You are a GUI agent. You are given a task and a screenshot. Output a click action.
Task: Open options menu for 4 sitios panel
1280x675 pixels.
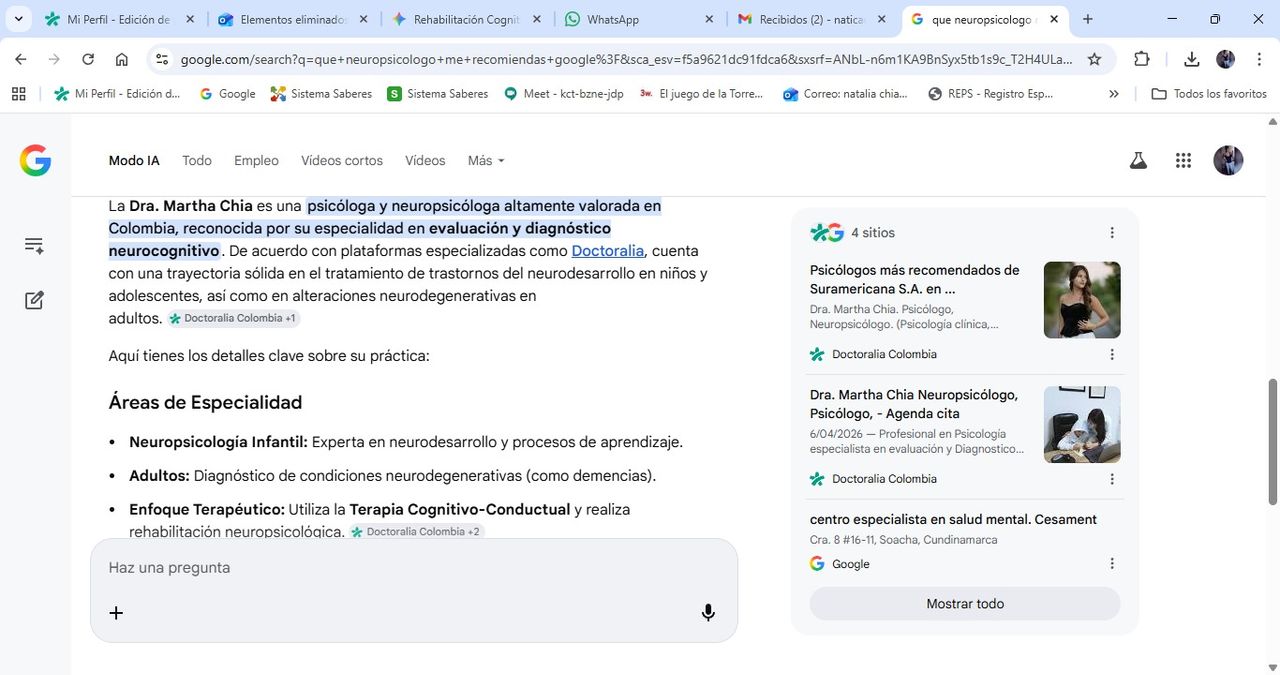(x=1112, y=233)
